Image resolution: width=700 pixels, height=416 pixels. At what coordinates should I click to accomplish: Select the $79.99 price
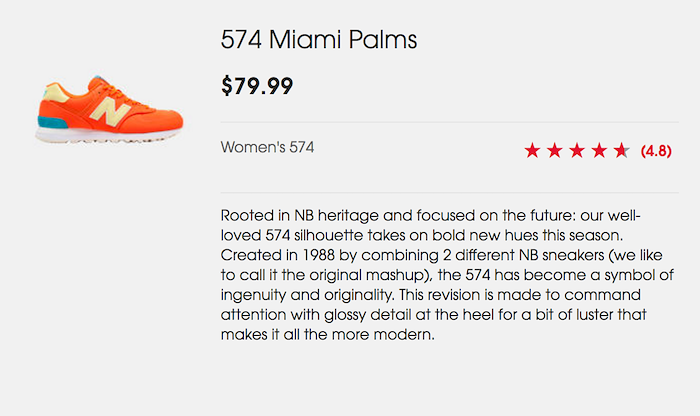(x=257, y=86)
